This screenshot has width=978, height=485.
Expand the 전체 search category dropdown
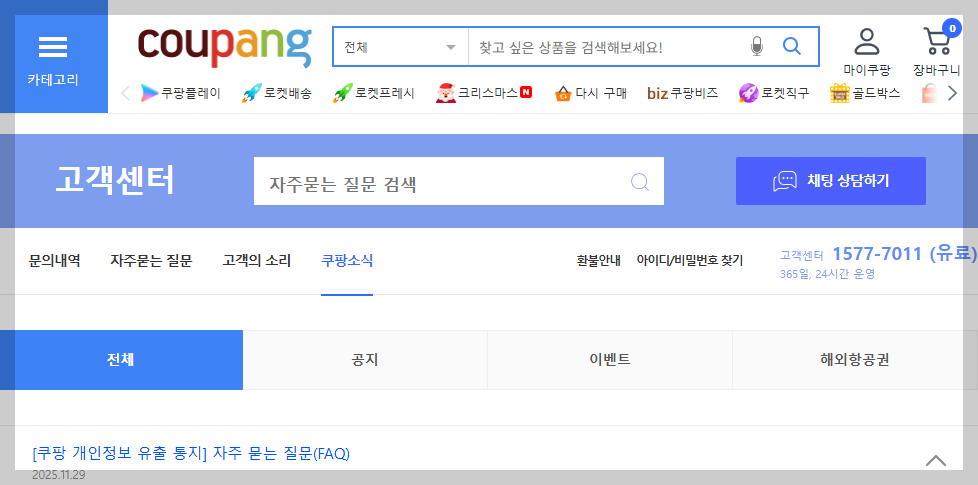click(400, 47)
